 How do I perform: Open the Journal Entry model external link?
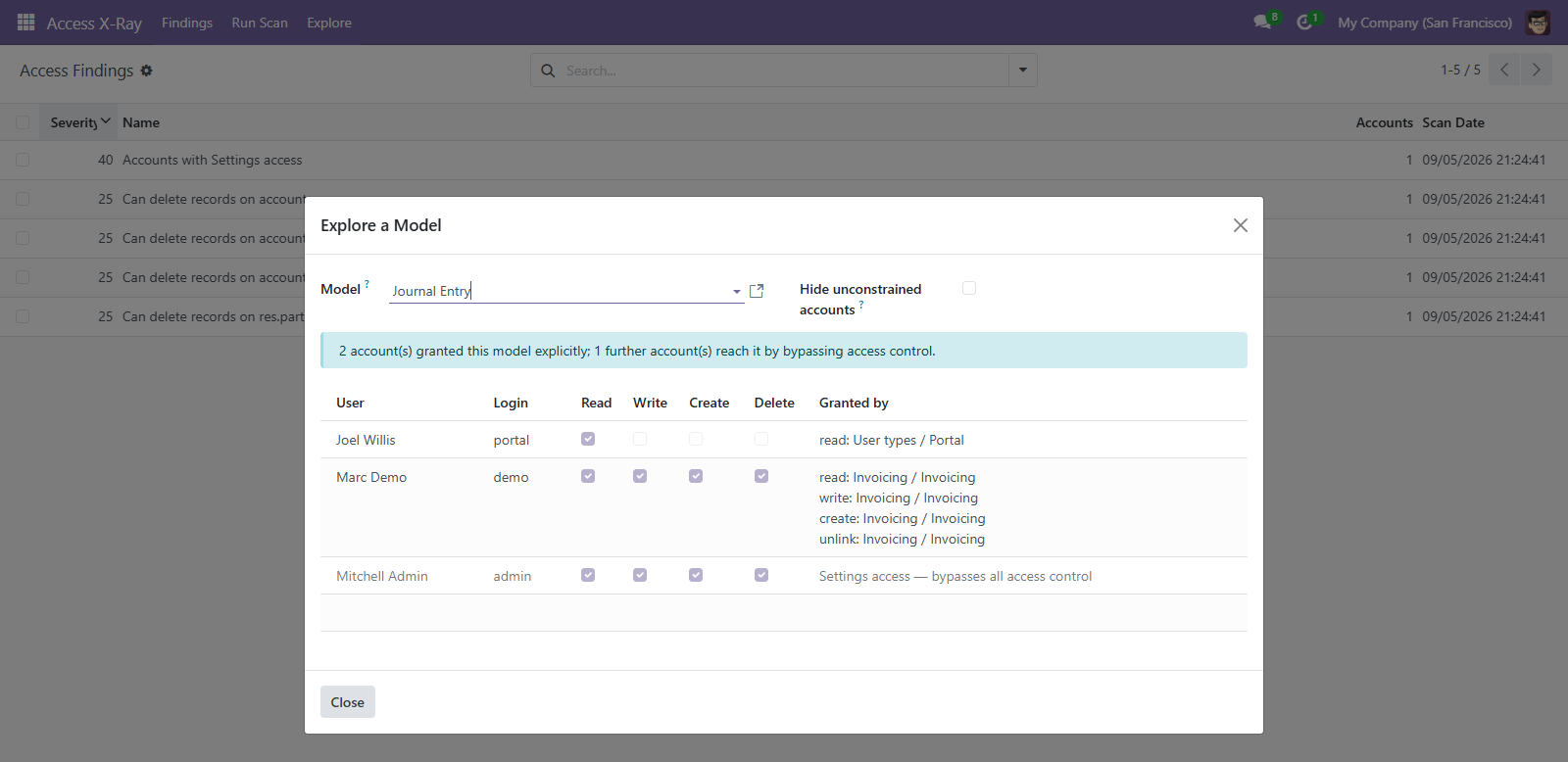(x=757, y=291)
